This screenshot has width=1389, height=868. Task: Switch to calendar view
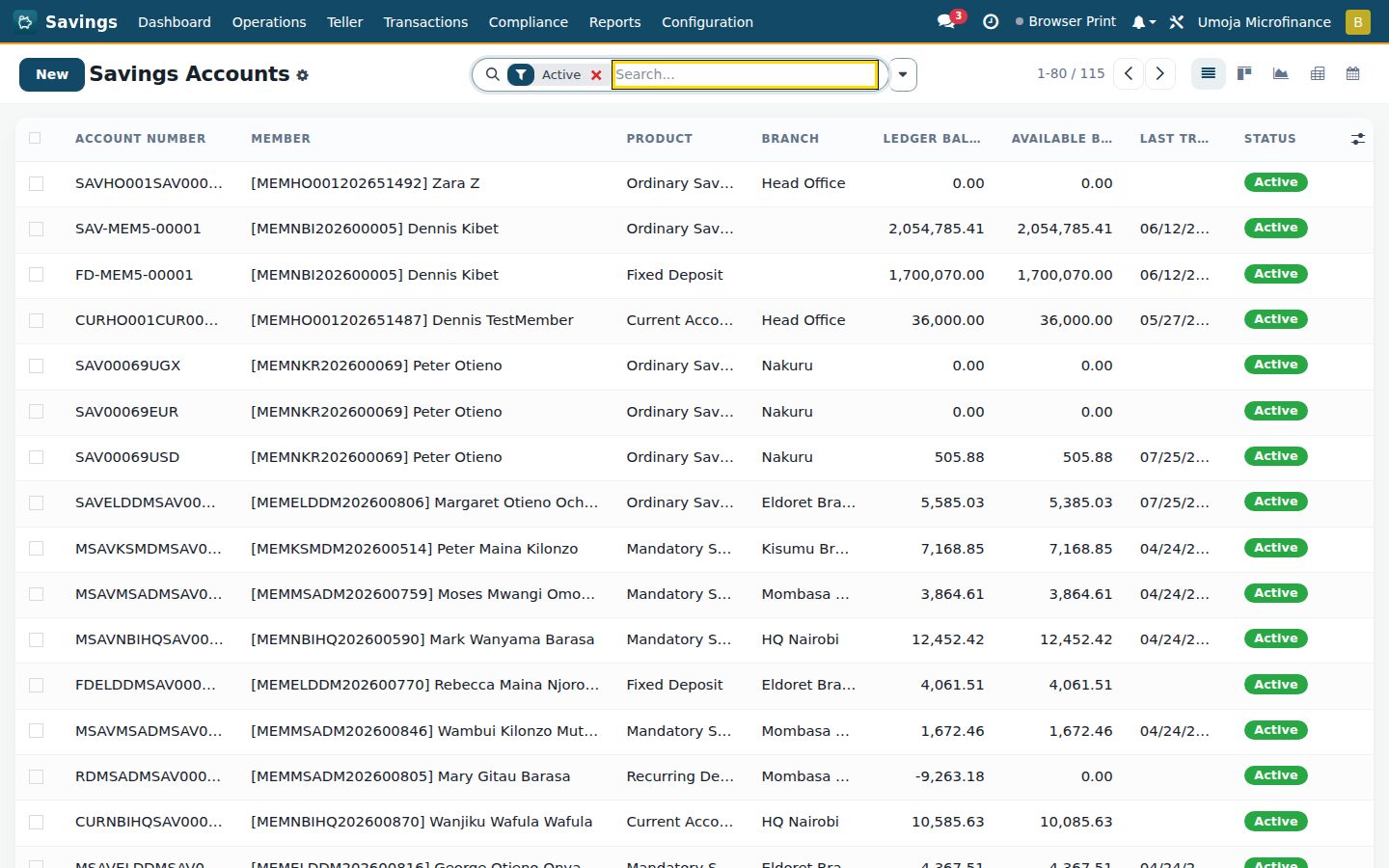1352,74
